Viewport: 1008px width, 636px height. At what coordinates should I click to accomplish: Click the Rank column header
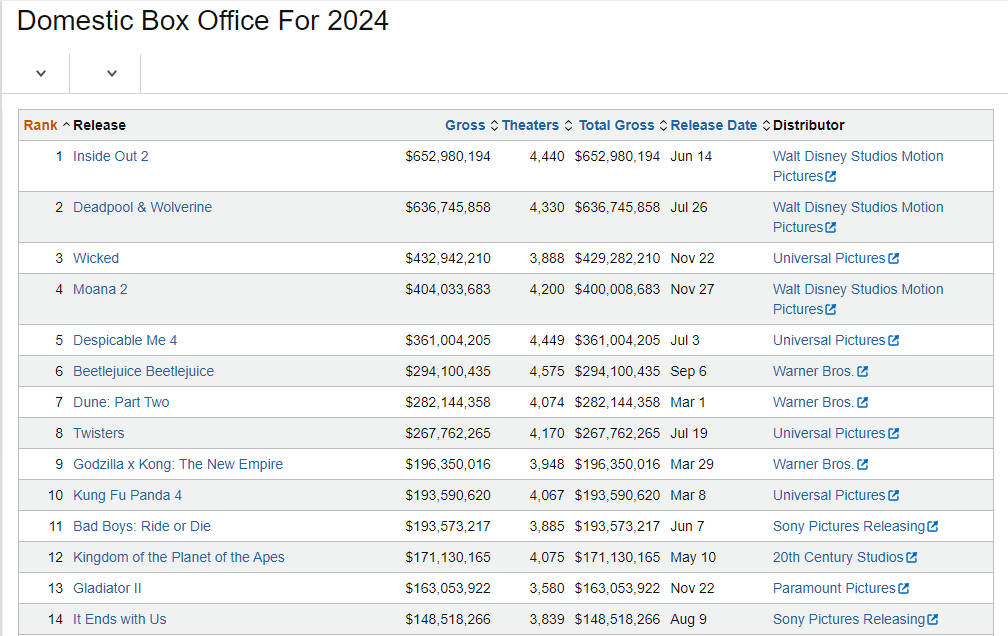40,125
